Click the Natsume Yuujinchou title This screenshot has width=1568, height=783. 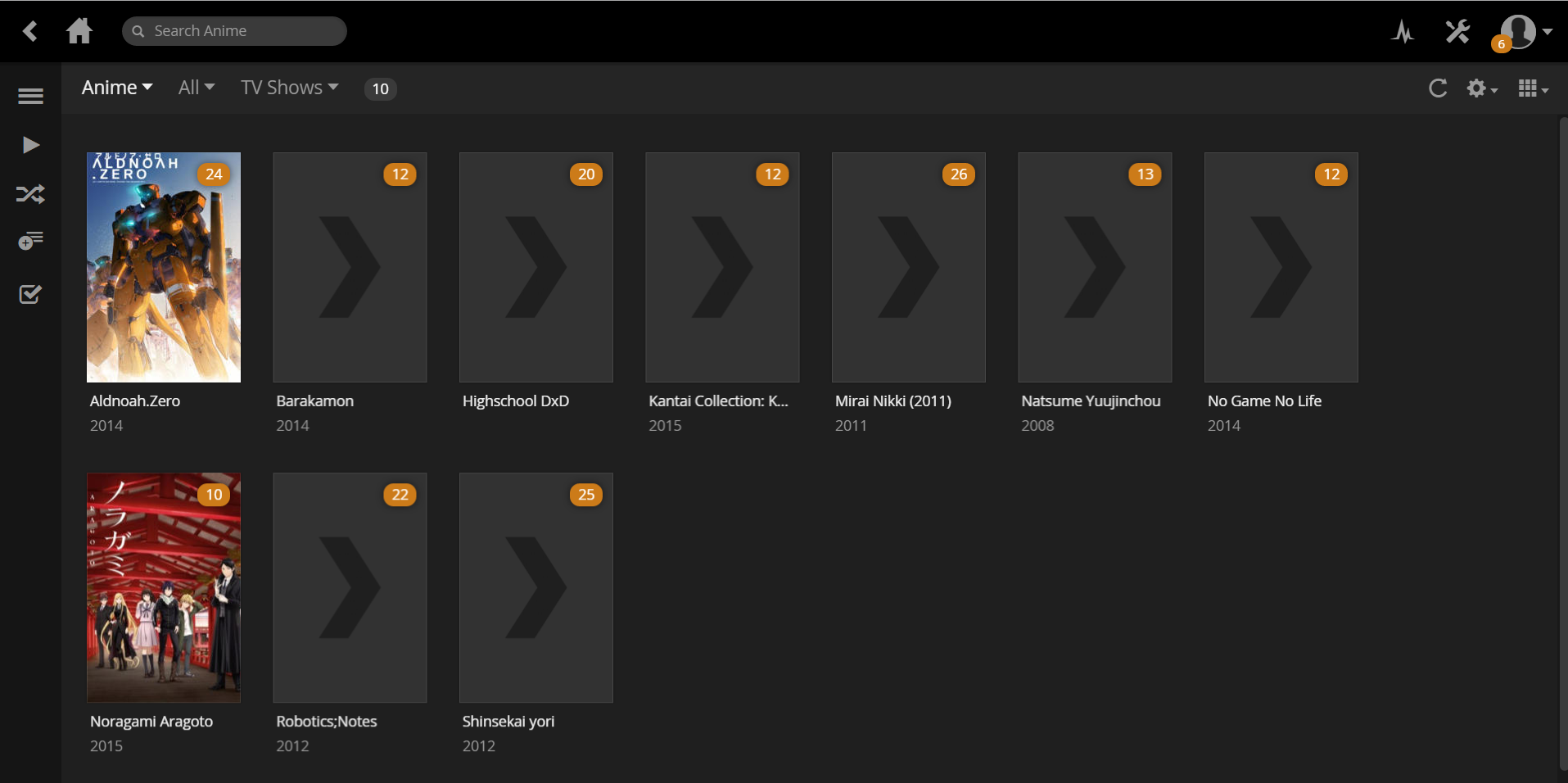coord(1091,401)
